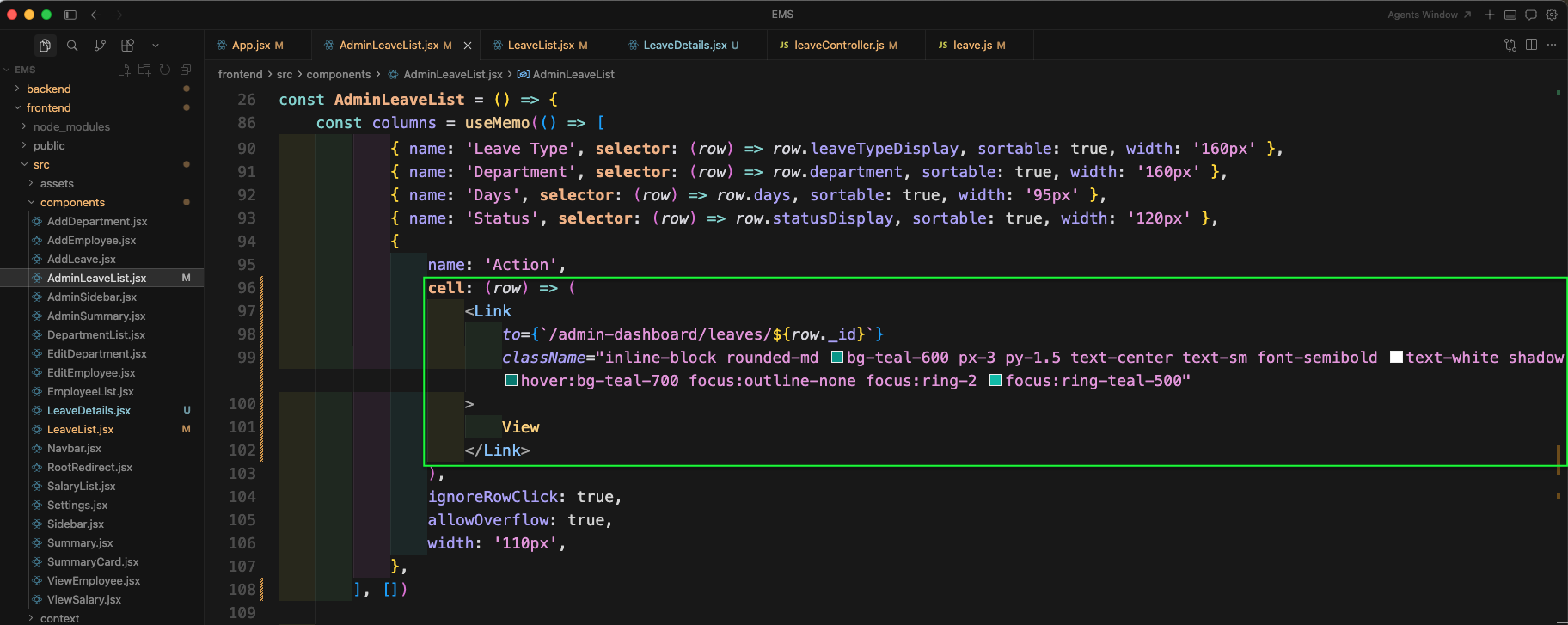
Task: Toggle the primary sidebar visibility
Action: 70,15
